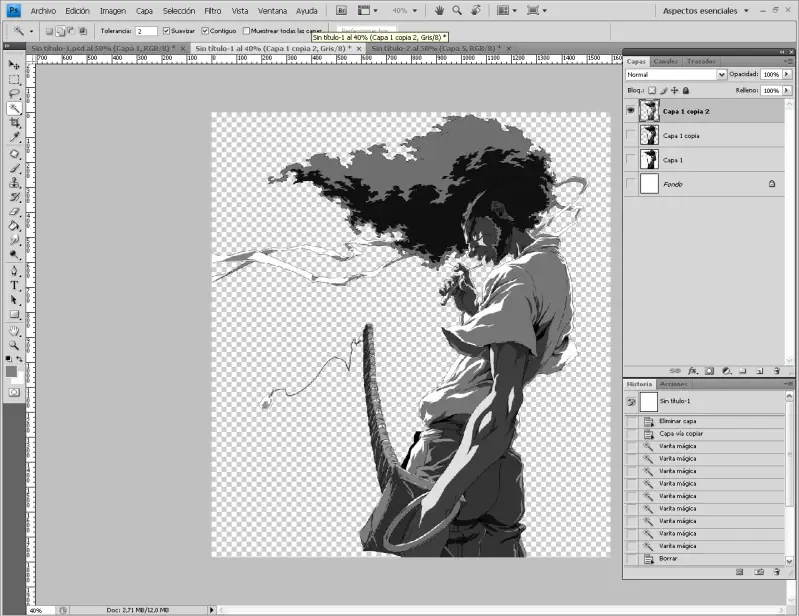
Task: Toggle Quick Mask mode
Action: pos(14,392)
